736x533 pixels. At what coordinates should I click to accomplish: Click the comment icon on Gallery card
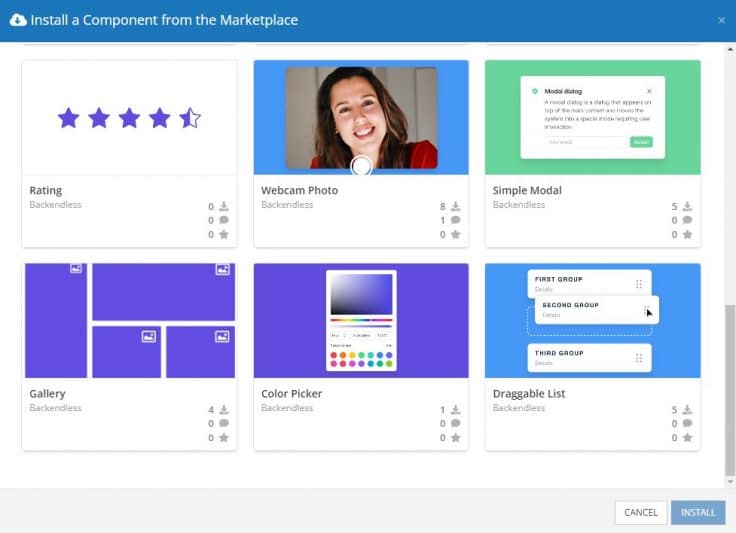tap(224, 424)
